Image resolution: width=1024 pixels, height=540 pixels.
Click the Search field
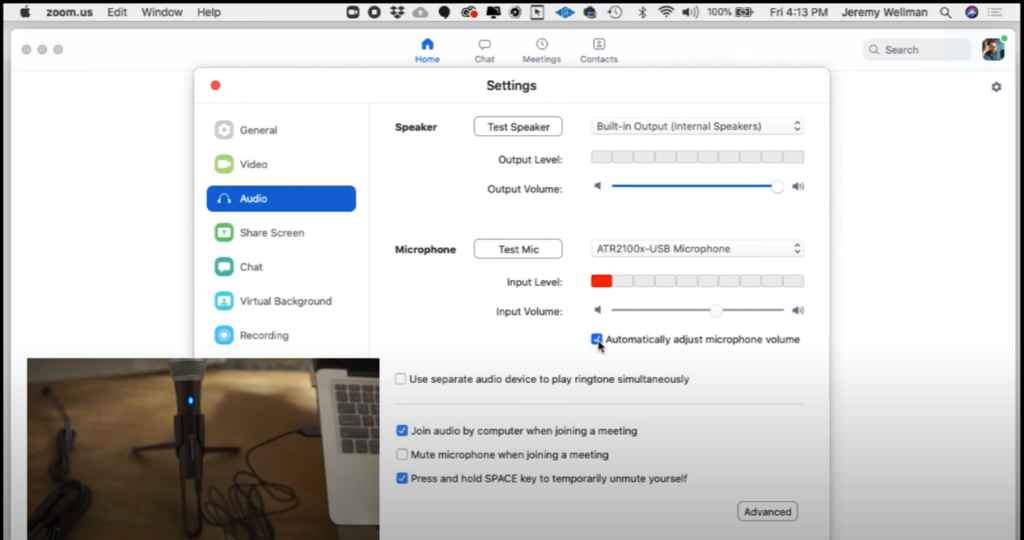click(917, 50)
